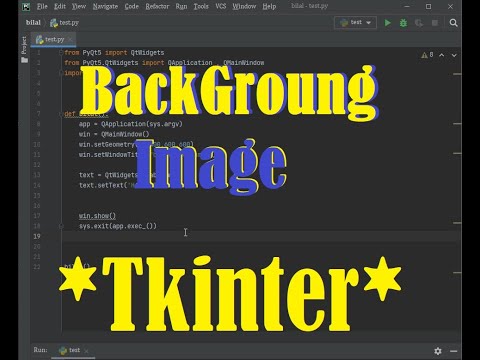Open the Edit menu
Screen dimensions: 480x360
pyautogui.click(x=60, y=6)
